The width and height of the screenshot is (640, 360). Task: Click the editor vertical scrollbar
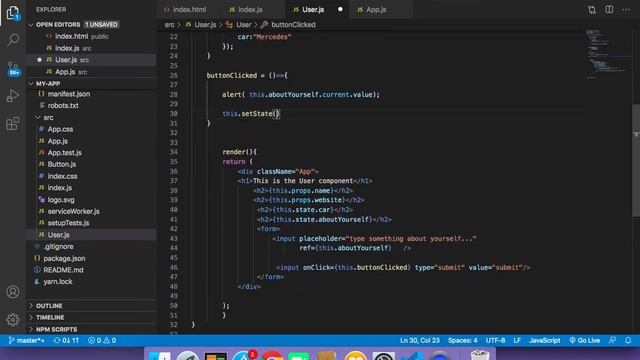(x=636, y=160)
